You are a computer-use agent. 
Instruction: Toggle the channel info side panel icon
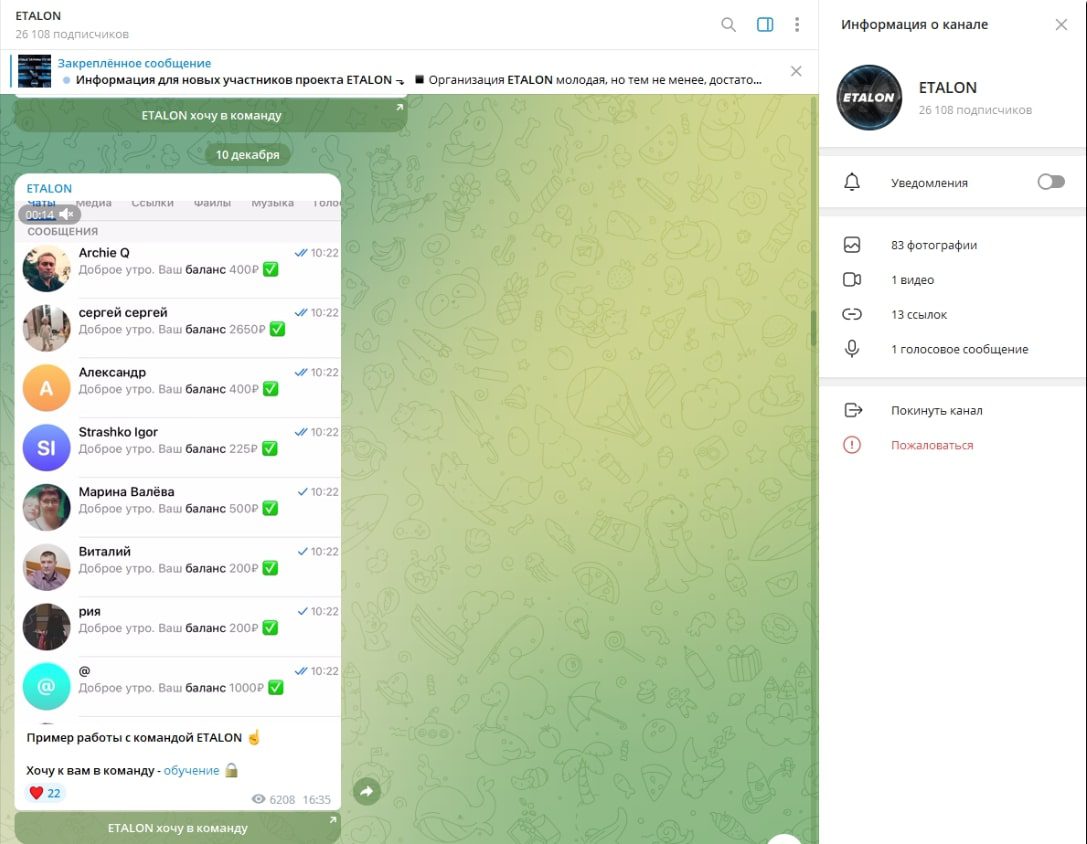point(765,25)
